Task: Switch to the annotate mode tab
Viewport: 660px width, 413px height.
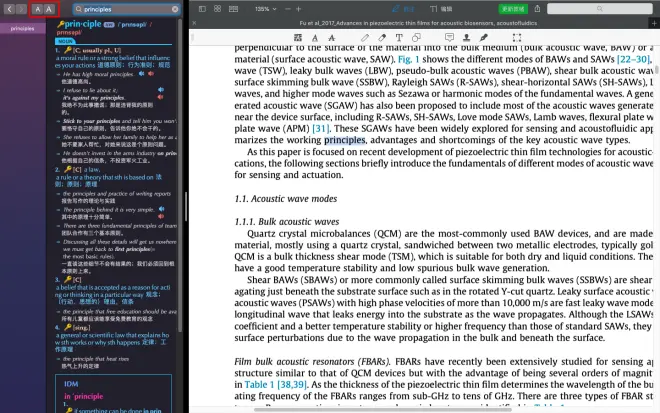Action: point(403,9)
